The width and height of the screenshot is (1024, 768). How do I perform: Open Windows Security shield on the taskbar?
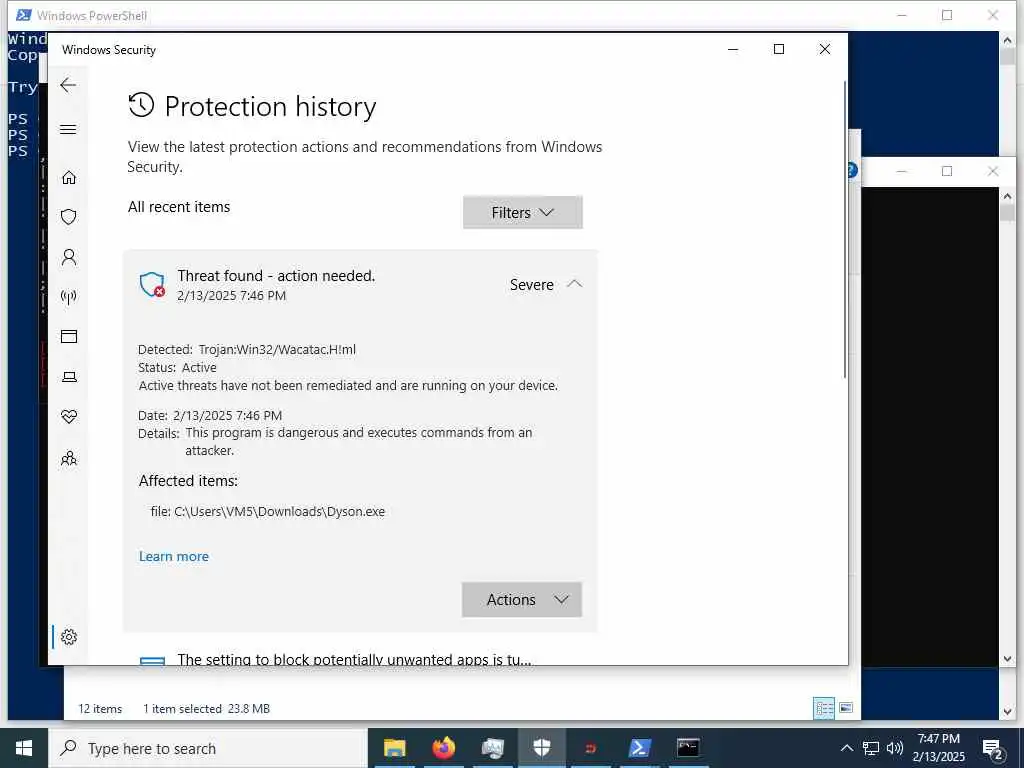(x=541, y=748)
